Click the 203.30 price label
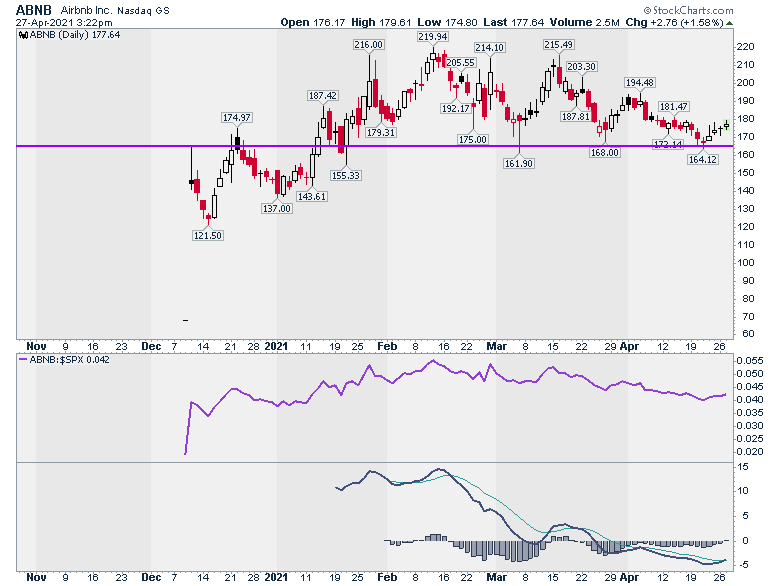 tap(582, 67)
